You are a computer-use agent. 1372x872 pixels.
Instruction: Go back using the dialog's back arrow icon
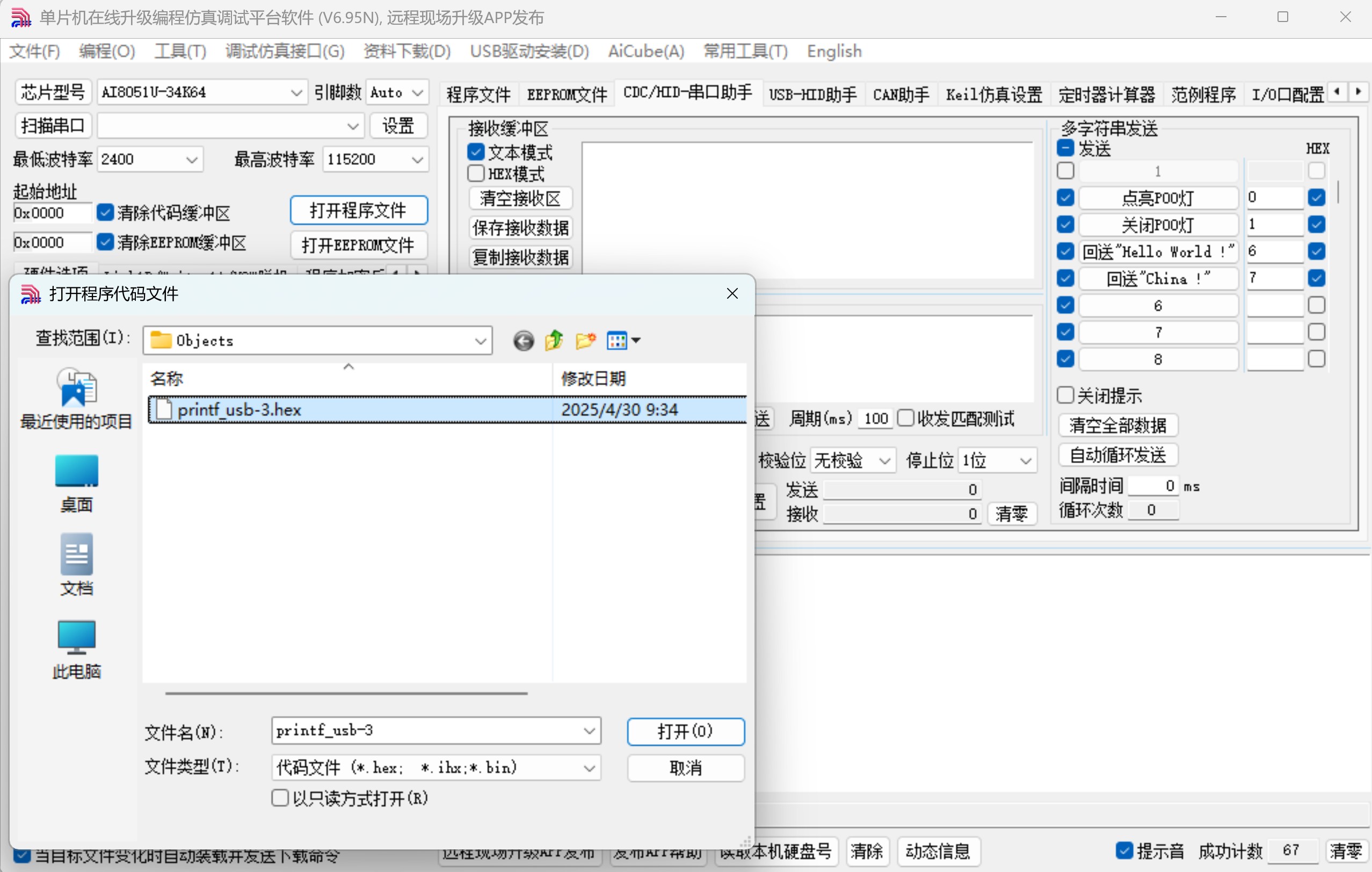point(523,341)
